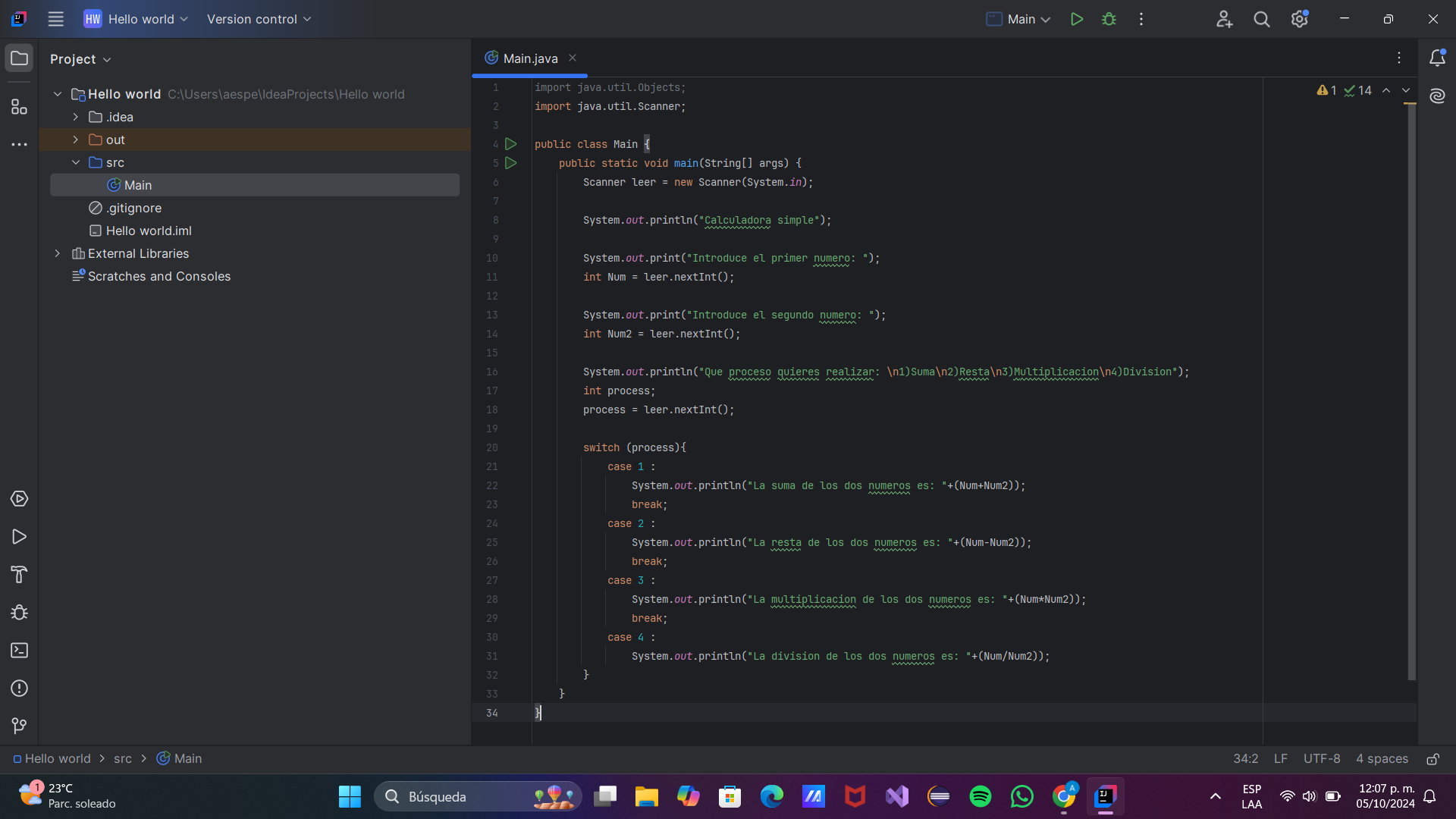Open Microsoft Edge from taskbar
This screenshot has width=1456, height=819.
[771, 796]
